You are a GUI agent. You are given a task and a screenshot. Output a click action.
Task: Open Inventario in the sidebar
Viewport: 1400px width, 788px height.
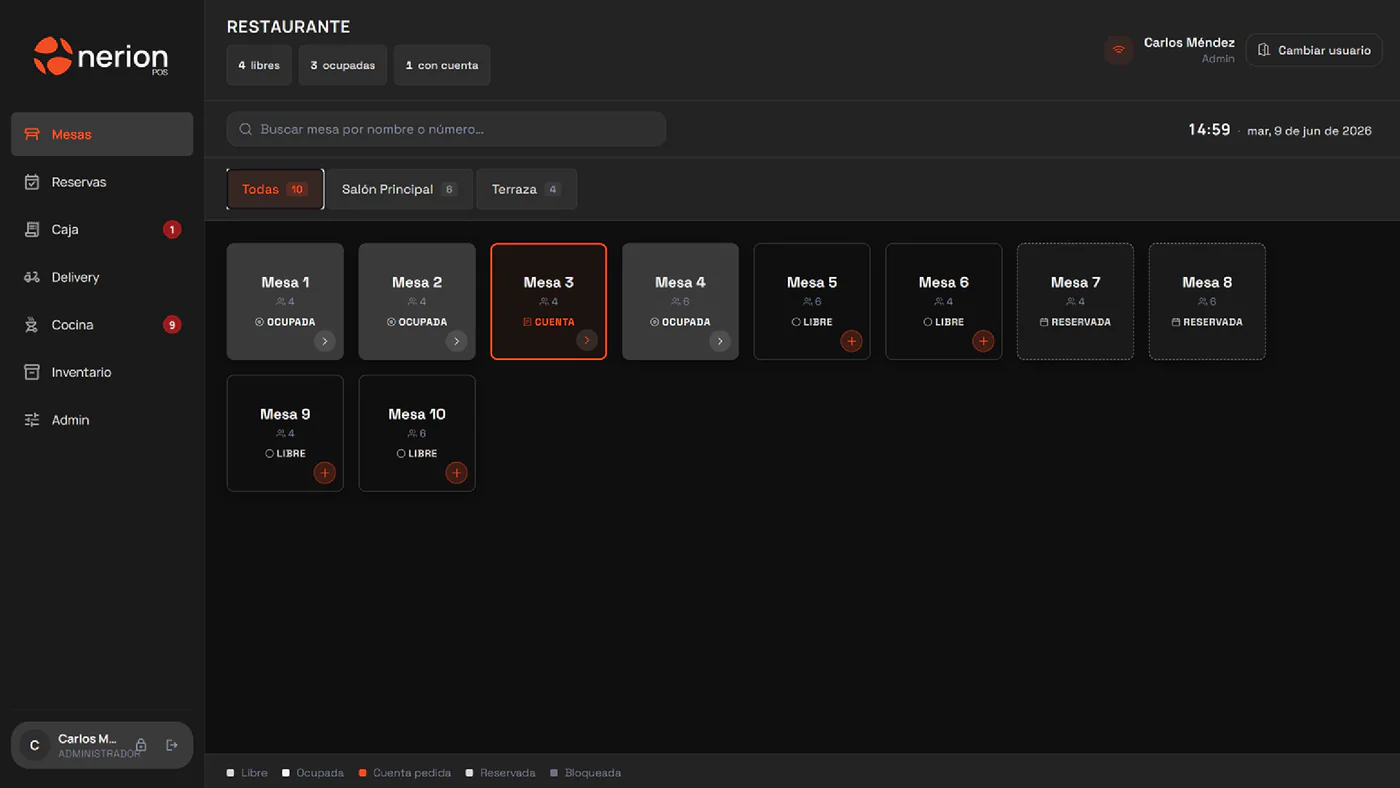click(x=102, y=372)
